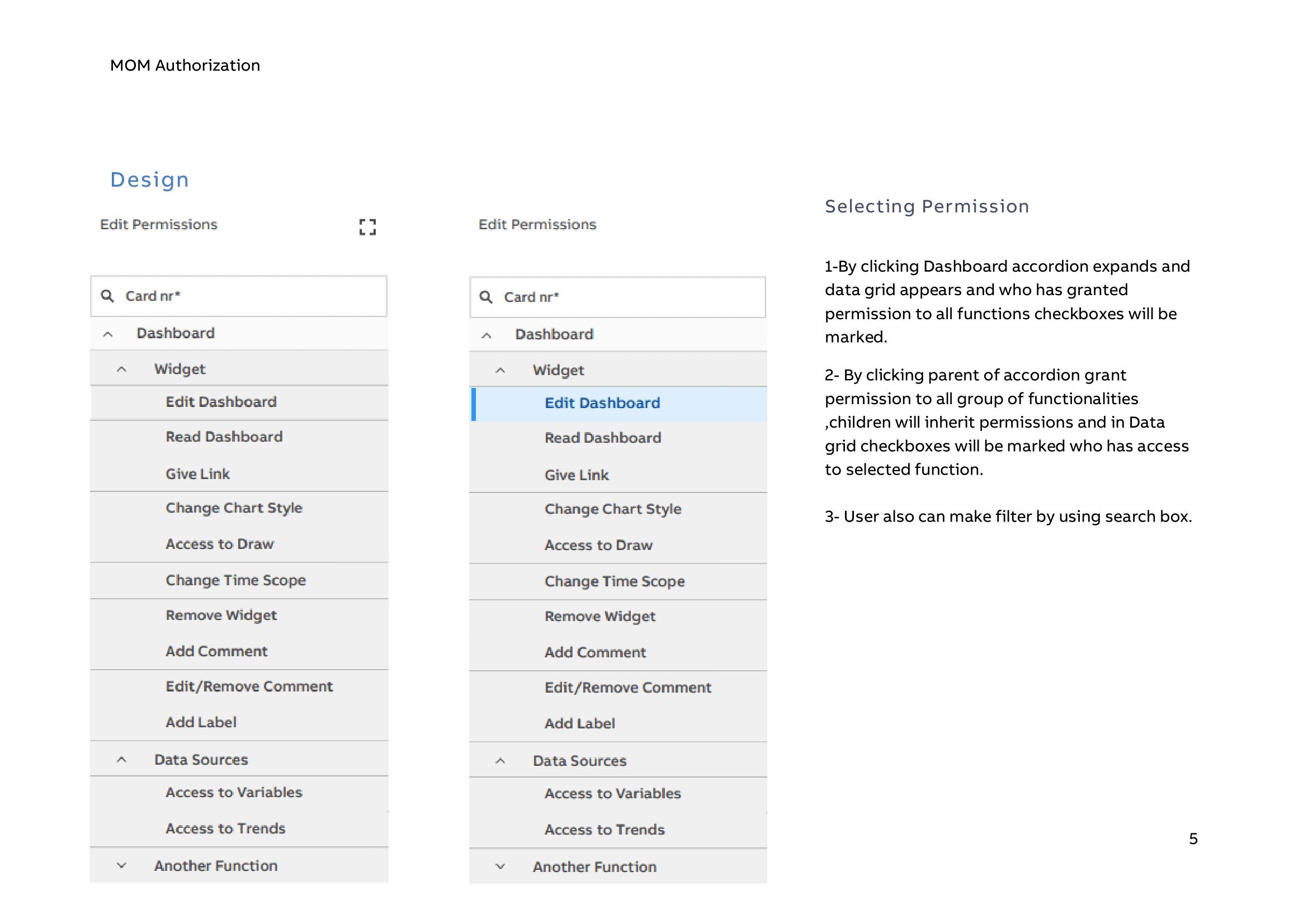Choose Access to Trends in right panel
Viewport: 1308px width, 924px height.
[605, 830]
